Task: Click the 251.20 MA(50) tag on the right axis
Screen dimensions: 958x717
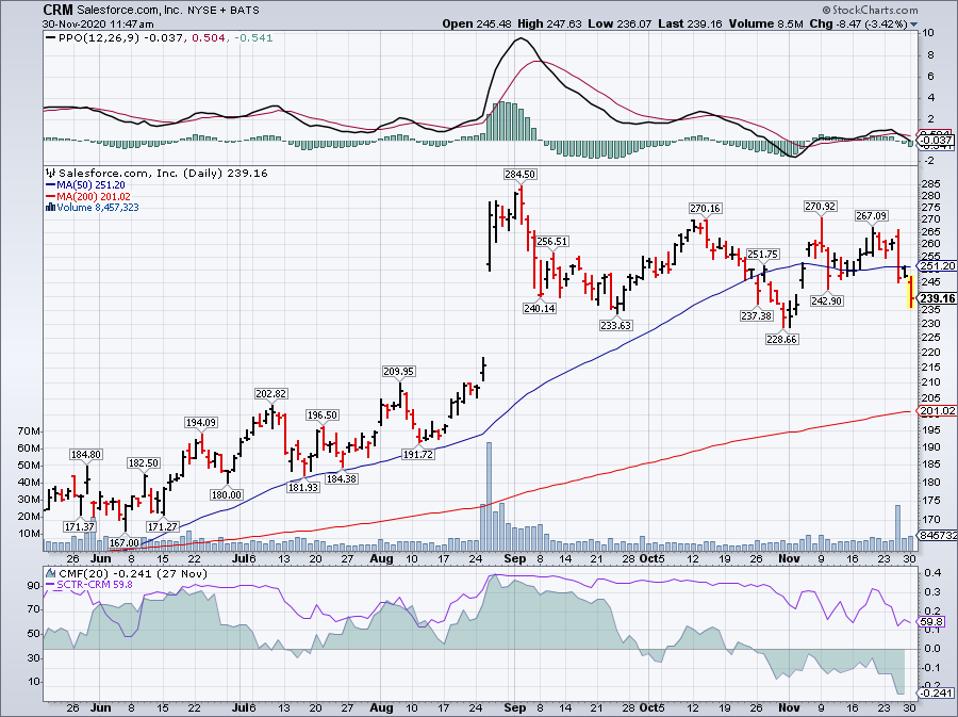Action: click(x=937, y=266)
